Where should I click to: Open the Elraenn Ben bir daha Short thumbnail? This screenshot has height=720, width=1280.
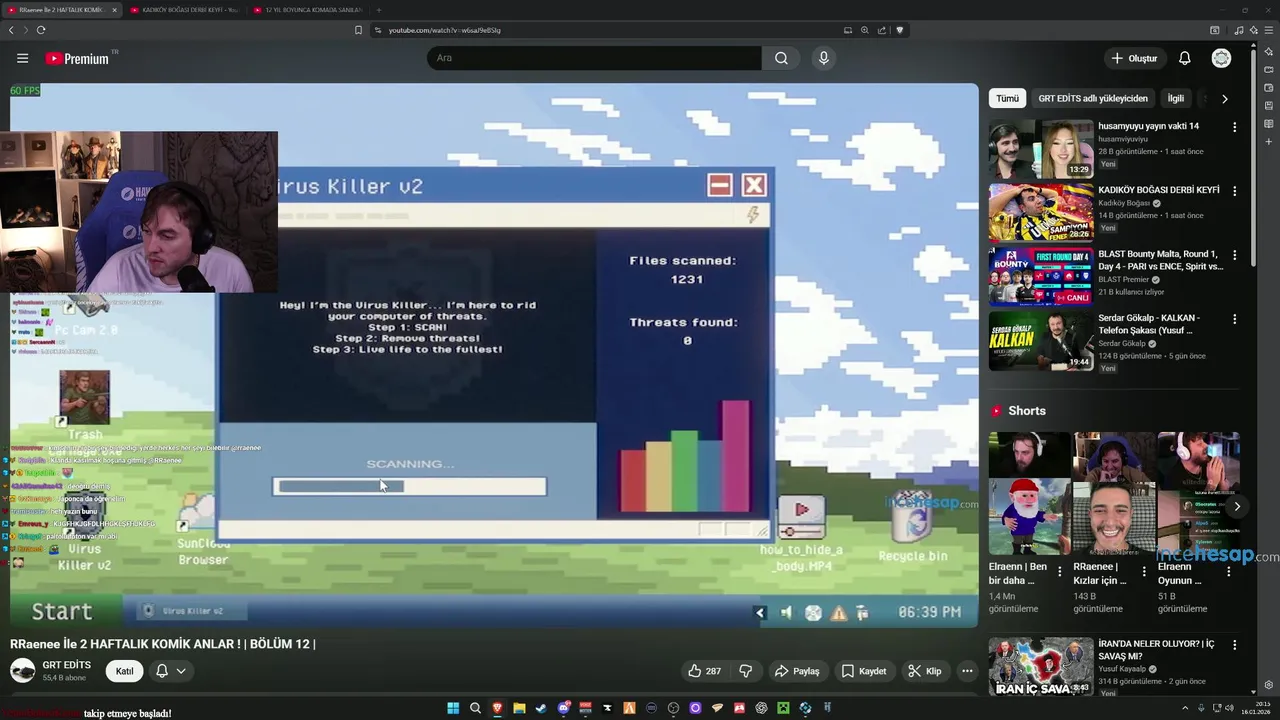pos(1028,493)
